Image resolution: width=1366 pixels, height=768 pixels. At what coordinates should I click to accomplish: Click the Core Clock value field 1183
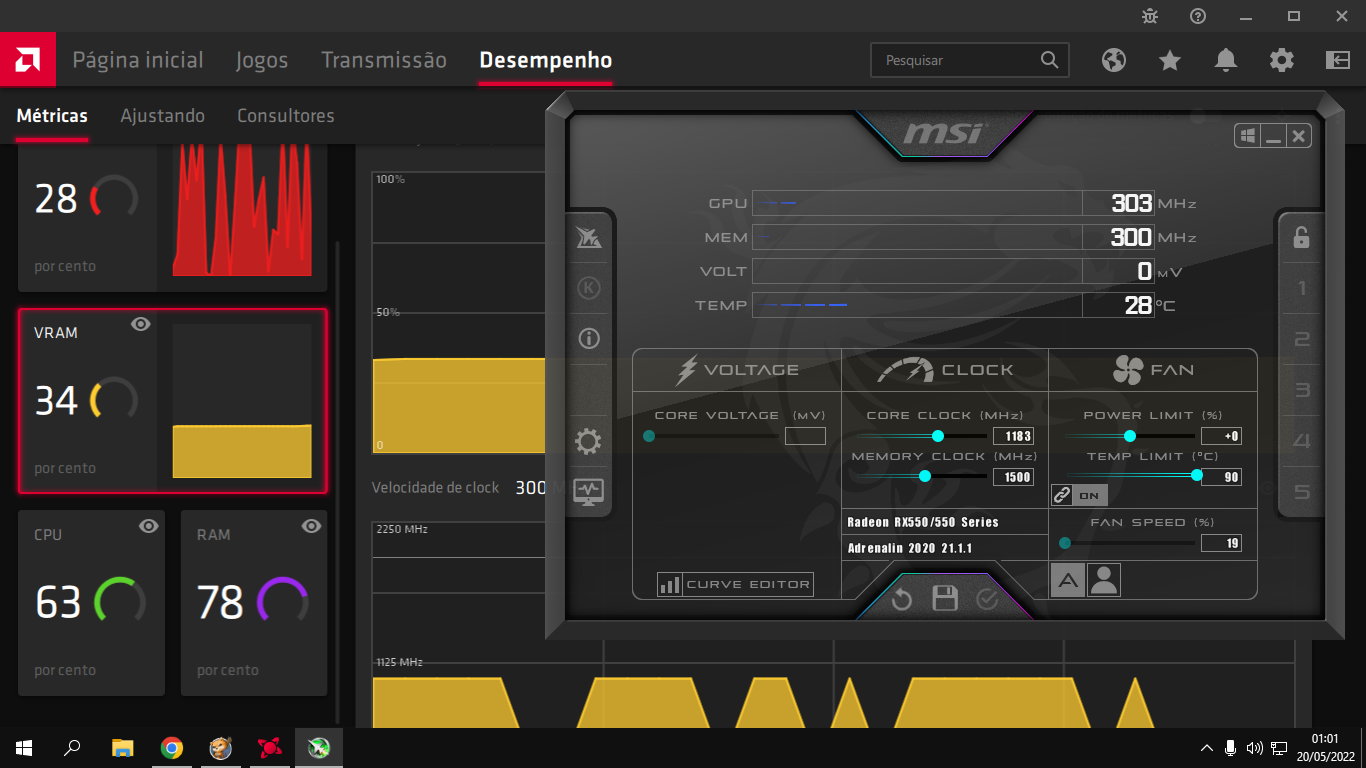tap(1013, 436)
